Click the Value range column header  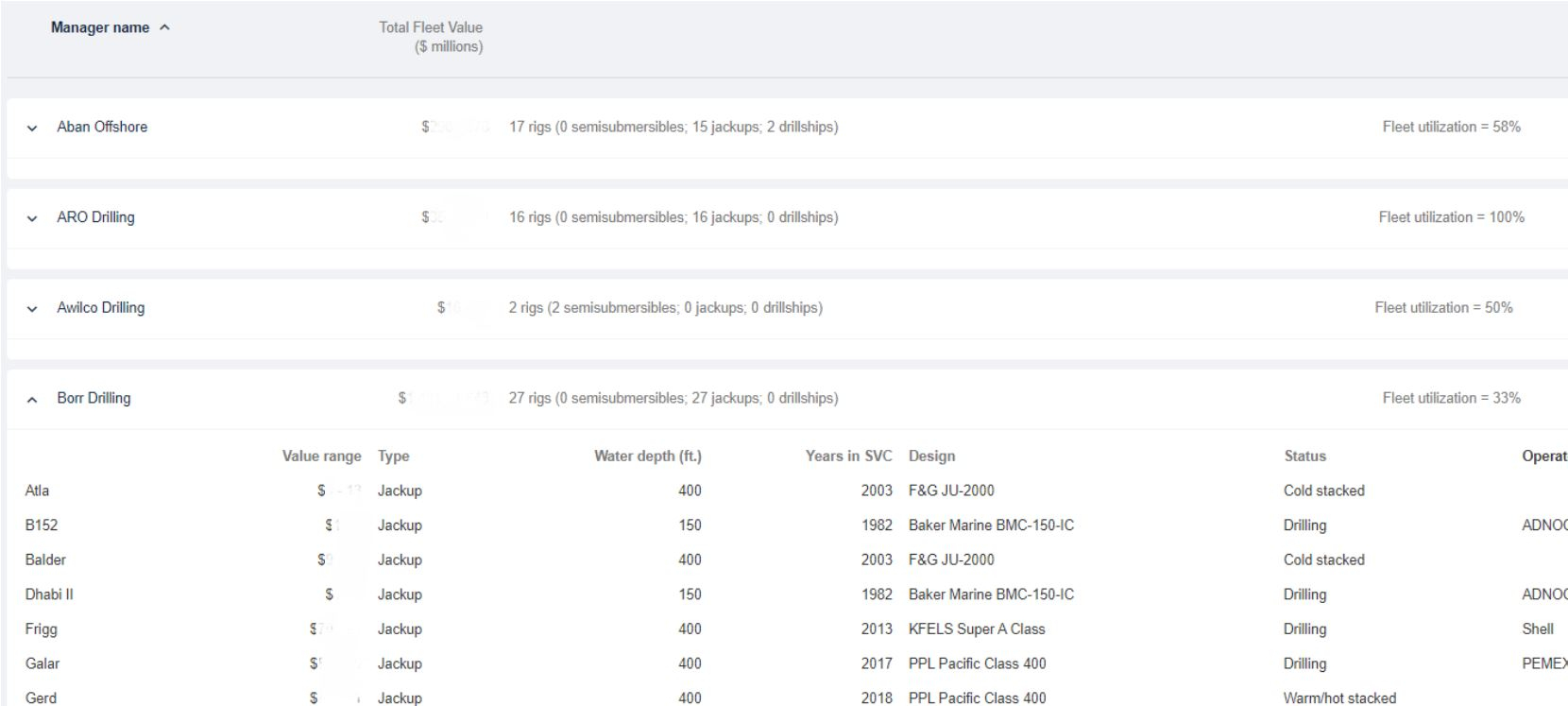click(x=321, y=456)
